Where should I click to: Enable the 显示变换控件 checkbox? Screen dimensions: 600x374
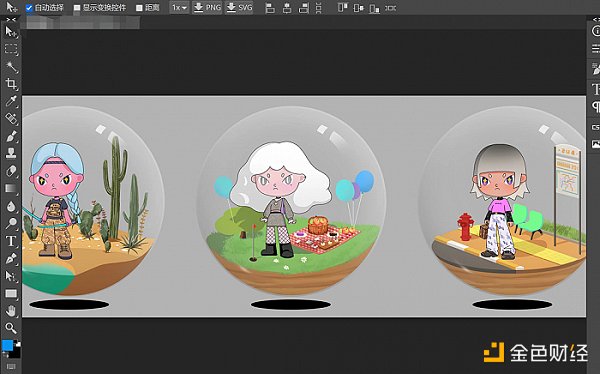click(77, 8)
